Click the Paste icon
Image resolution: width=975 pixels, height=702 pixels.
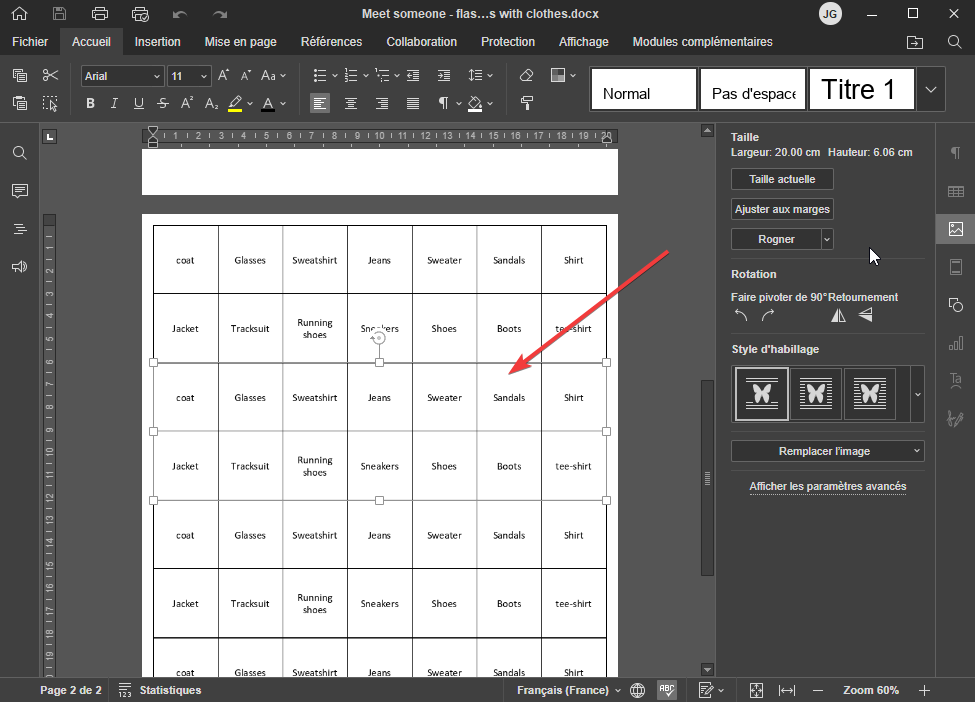click(x=20, y=103)
